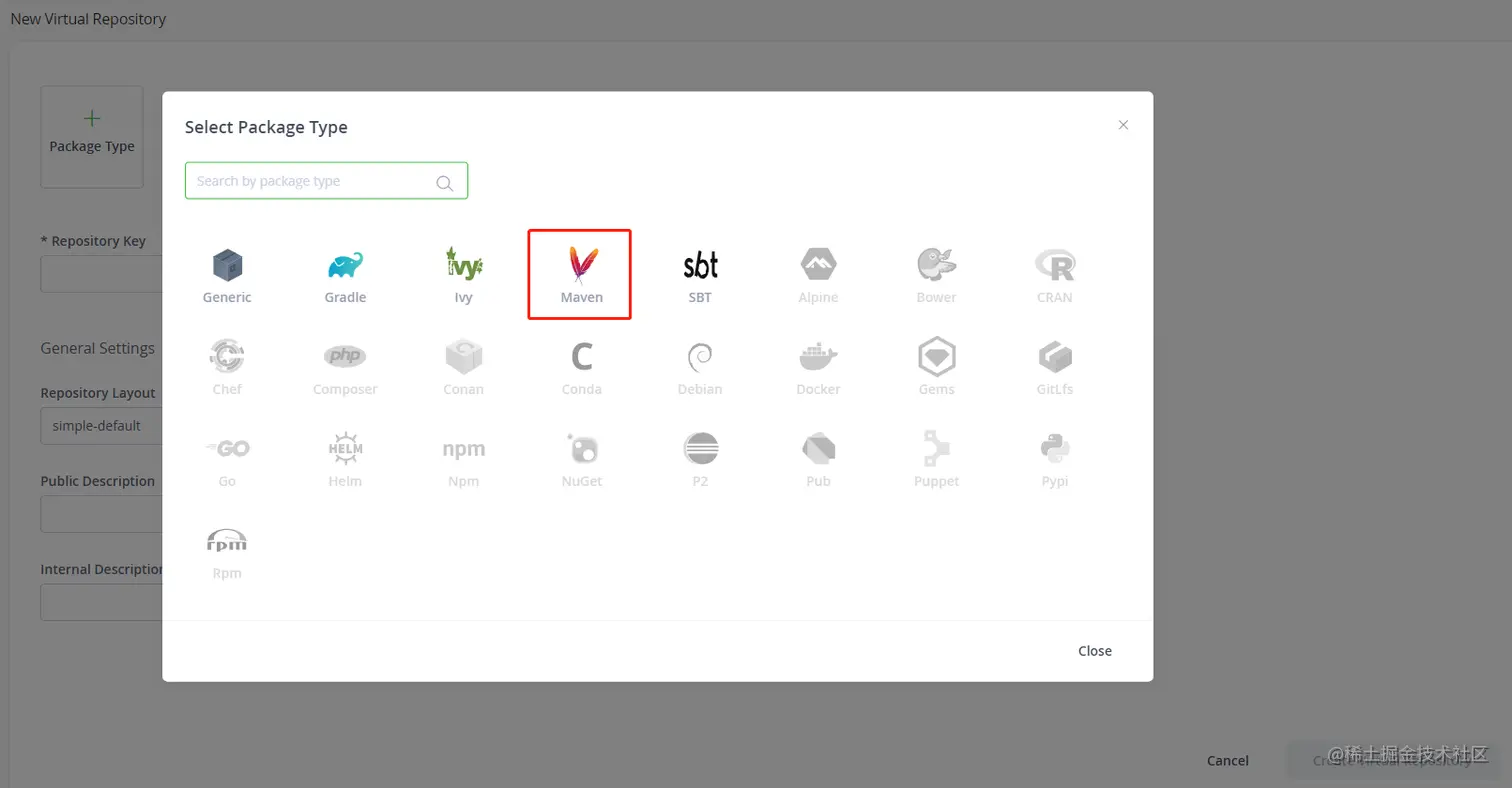This screenshot has width=1512, height=788.
Task: Select the Pypi python icon
Action: 1055,449
